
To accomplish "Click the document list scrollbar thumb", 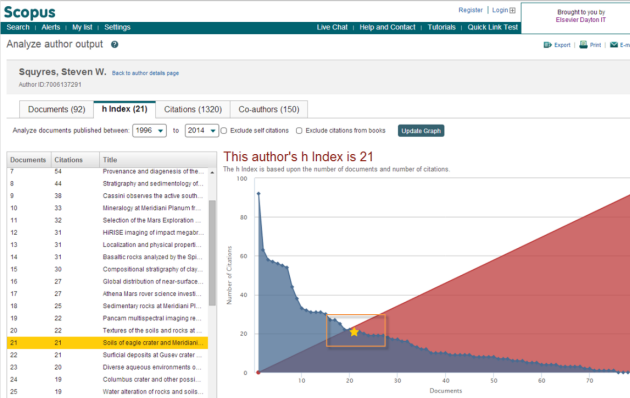I will click(212, 253).
